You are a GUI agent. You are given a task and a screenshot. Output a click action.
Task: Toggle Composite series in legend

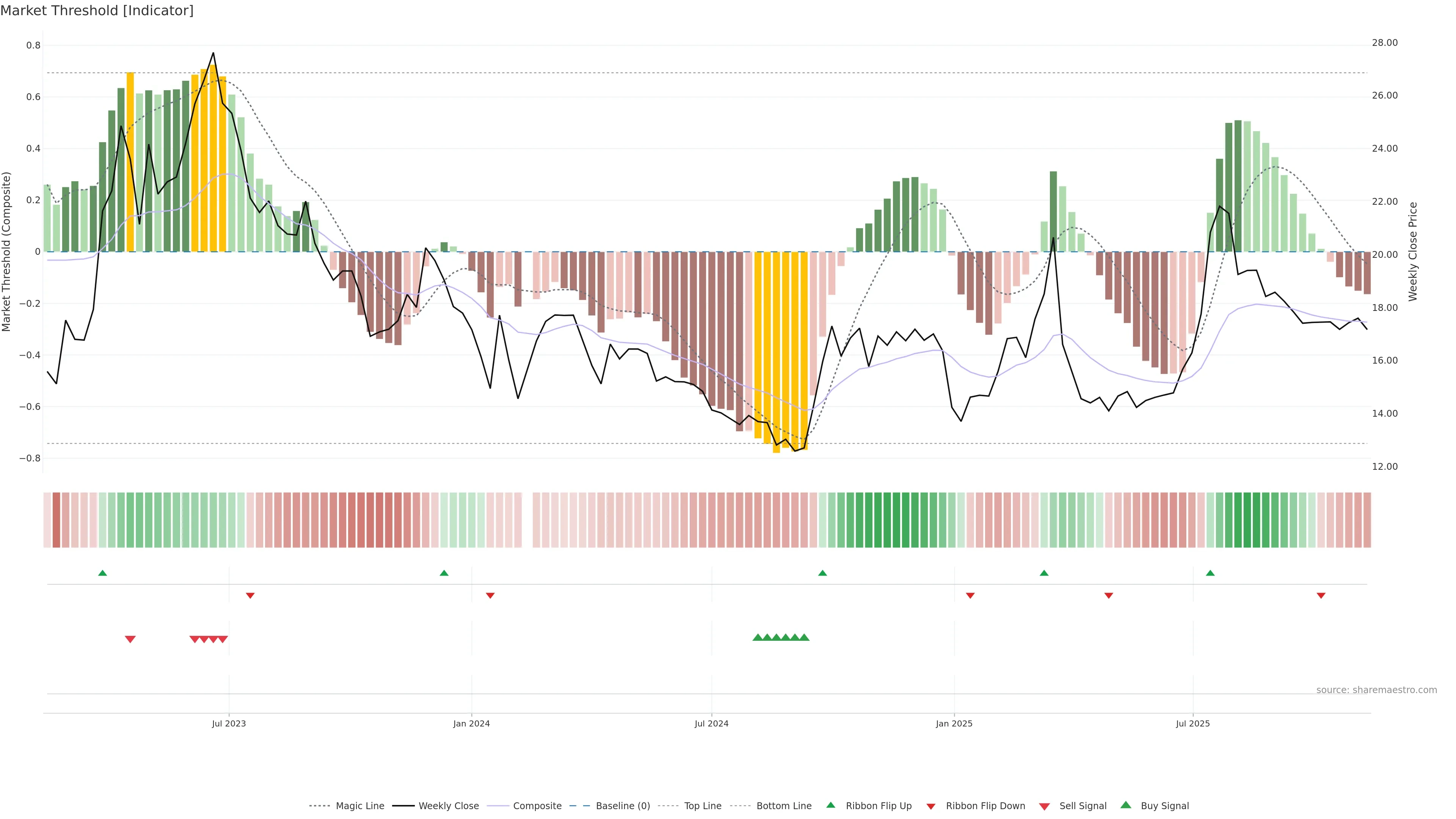(x=537, y=806)
